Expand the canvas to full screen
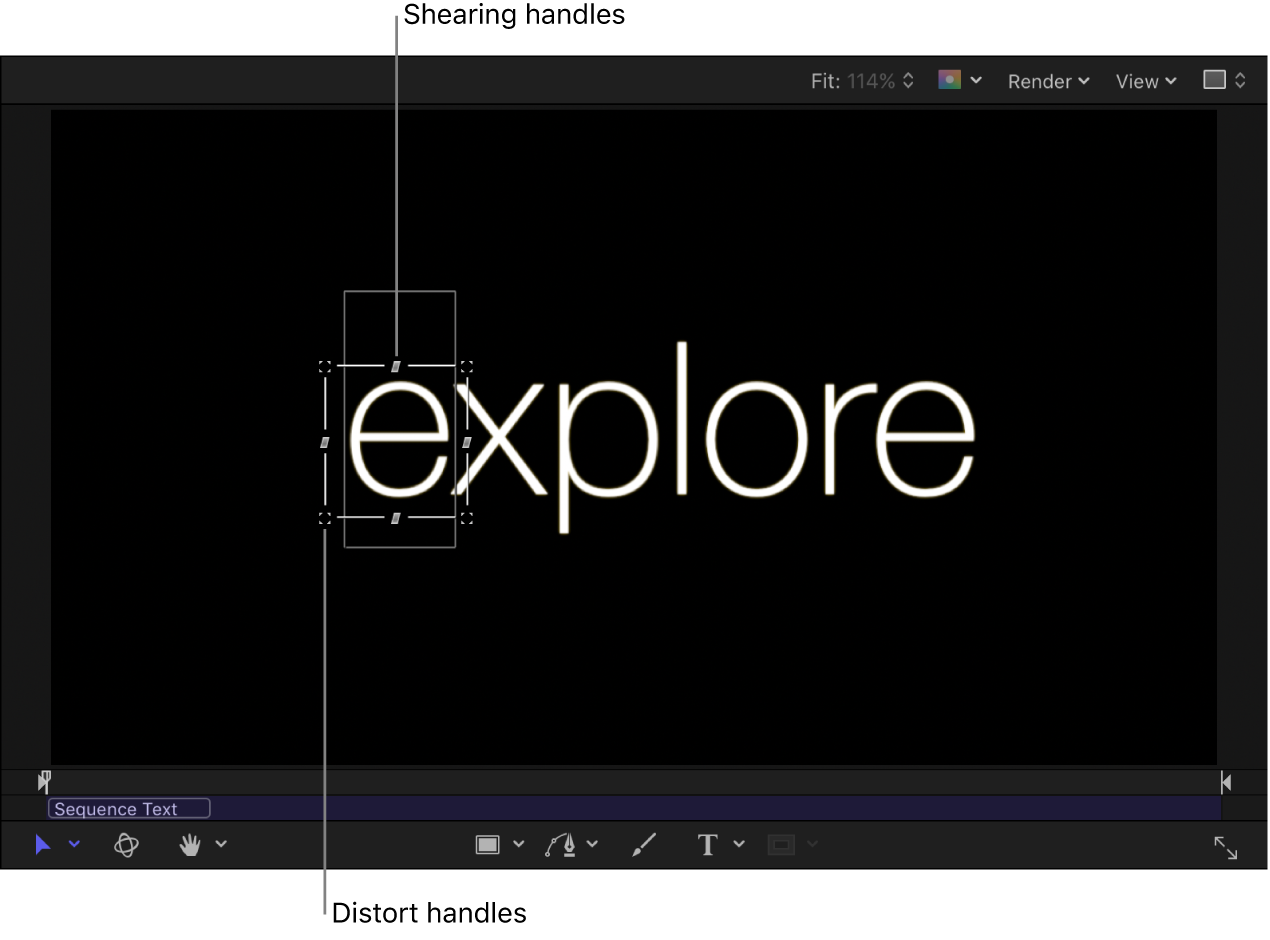The height and width of the screenshot is (940, 1270). pyautogui.click(x=1226, y=848)
